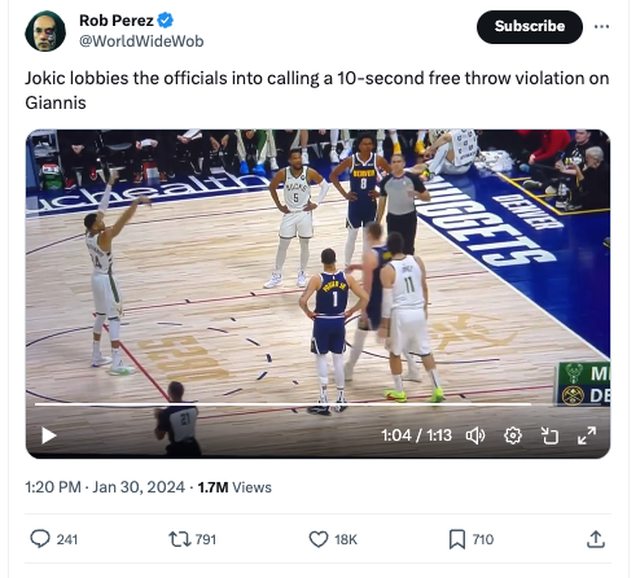Play the video
The width and height of the screenshot is (640, 578).
tap(48, 435)
